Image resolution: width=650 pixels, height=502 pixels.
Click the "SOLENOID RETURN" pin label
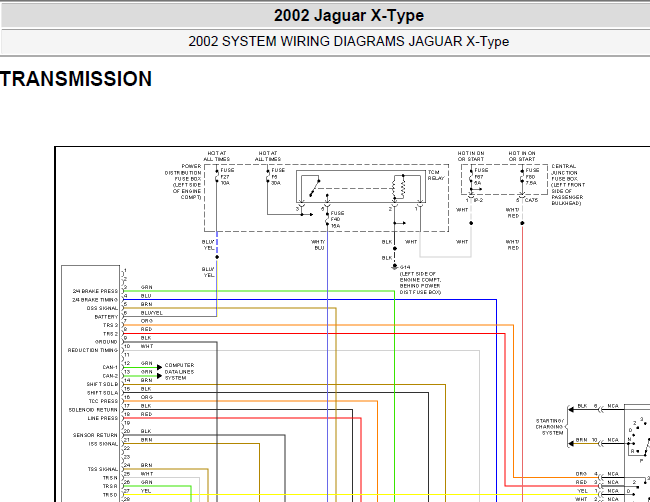[93, 410]
